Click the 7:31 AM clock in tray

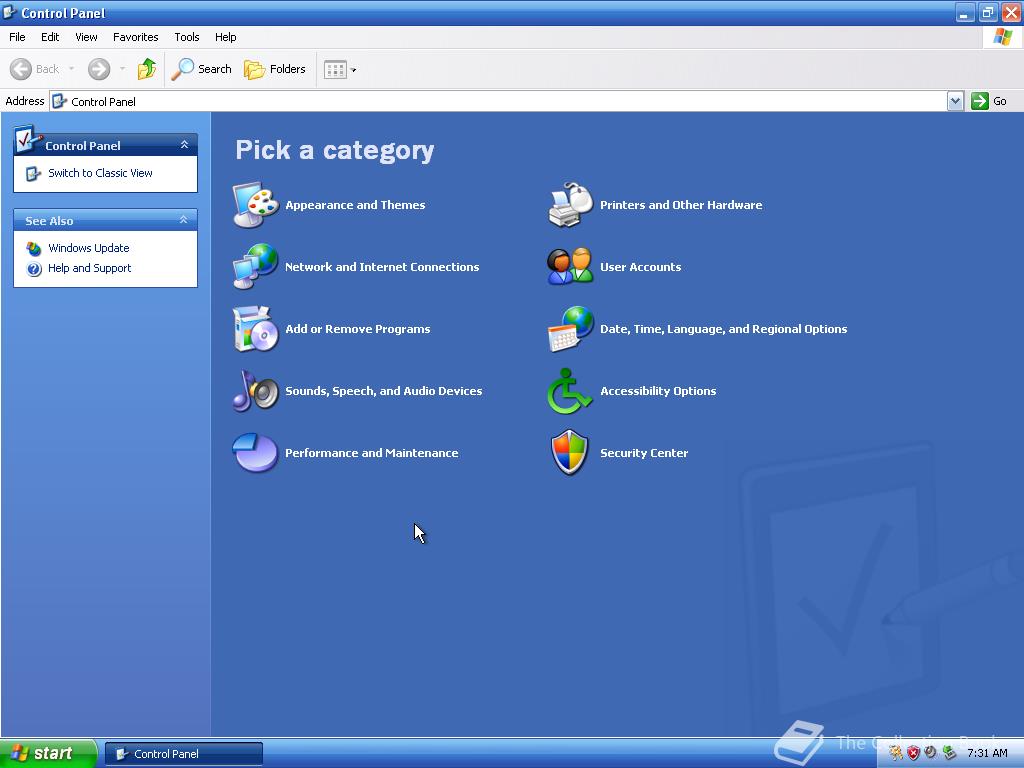click(987, 753)
